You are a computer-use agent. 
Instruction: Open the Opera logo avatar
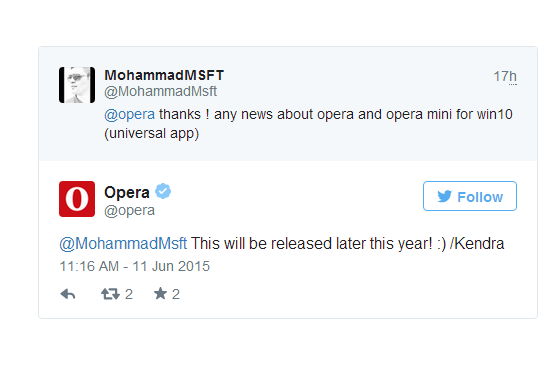pos(77,199)
